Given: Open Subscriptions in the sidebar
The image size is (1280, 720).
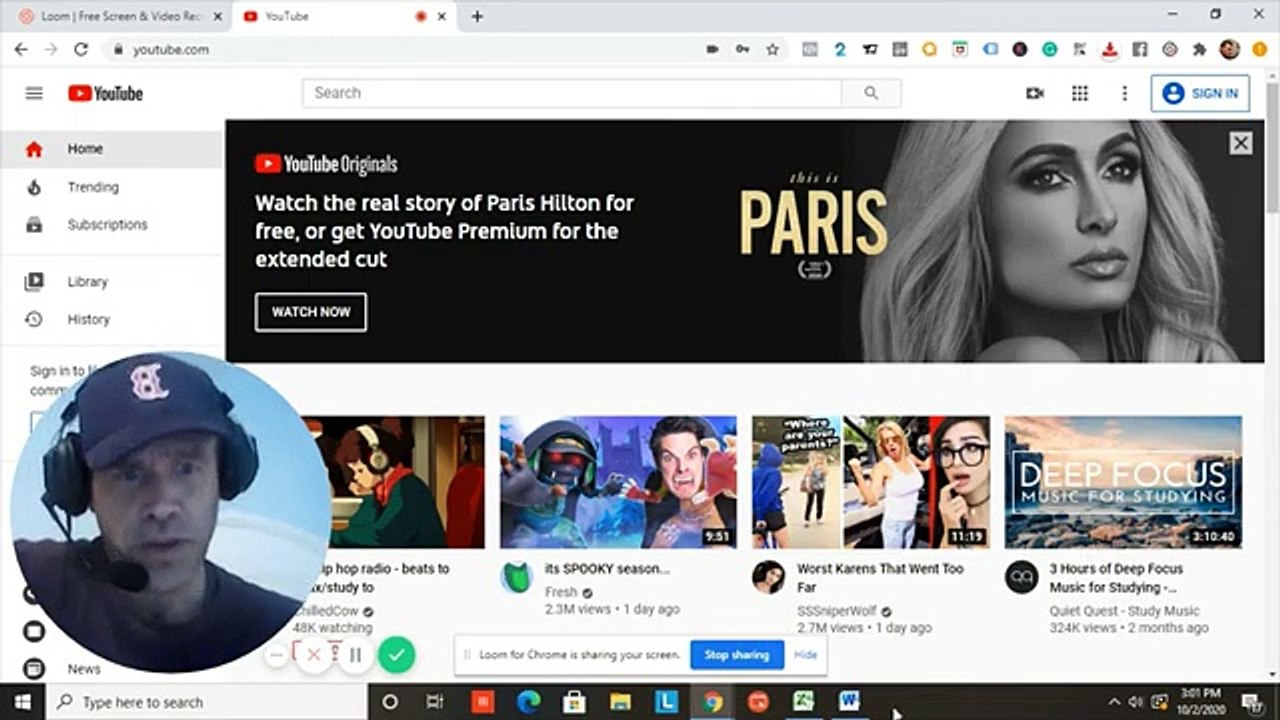Looking at the screenshot, I should coord(111,225).
